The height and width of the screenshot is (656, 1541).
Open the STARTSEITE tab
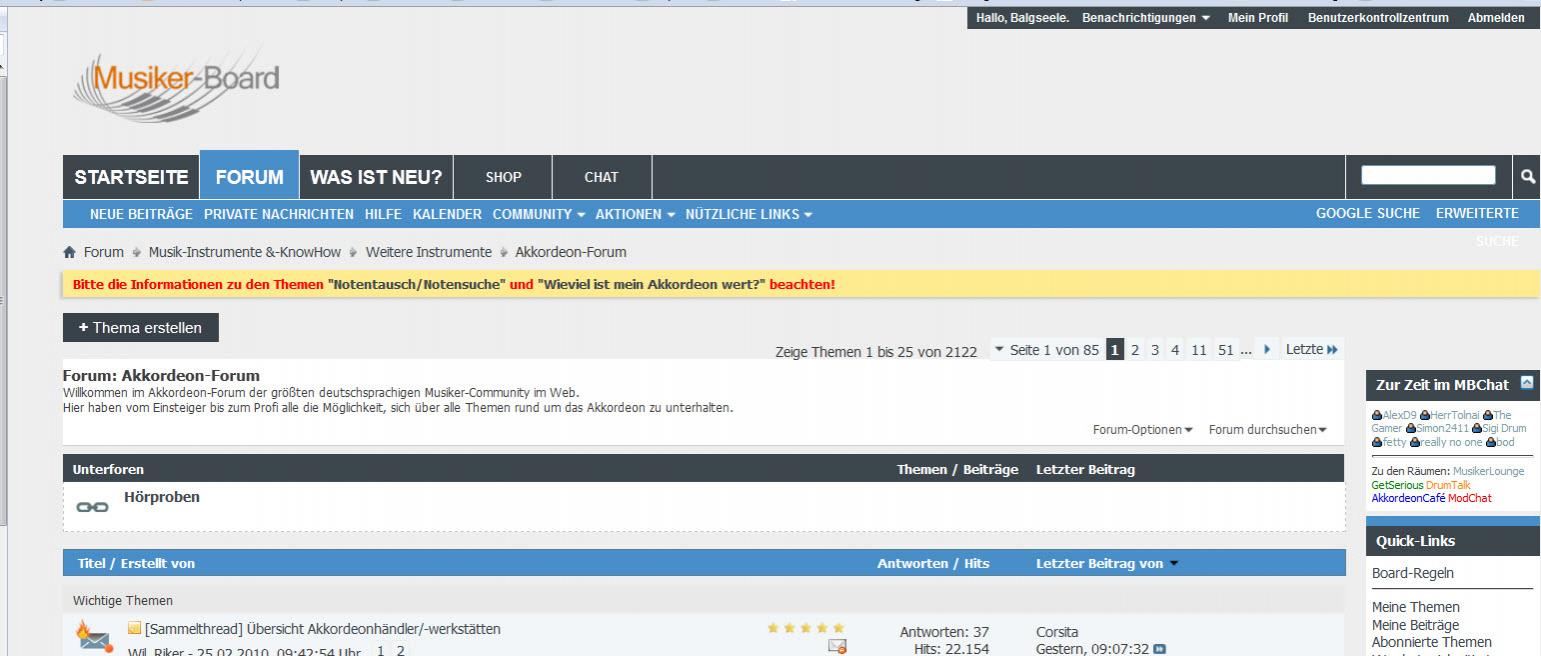pos(131,177)
